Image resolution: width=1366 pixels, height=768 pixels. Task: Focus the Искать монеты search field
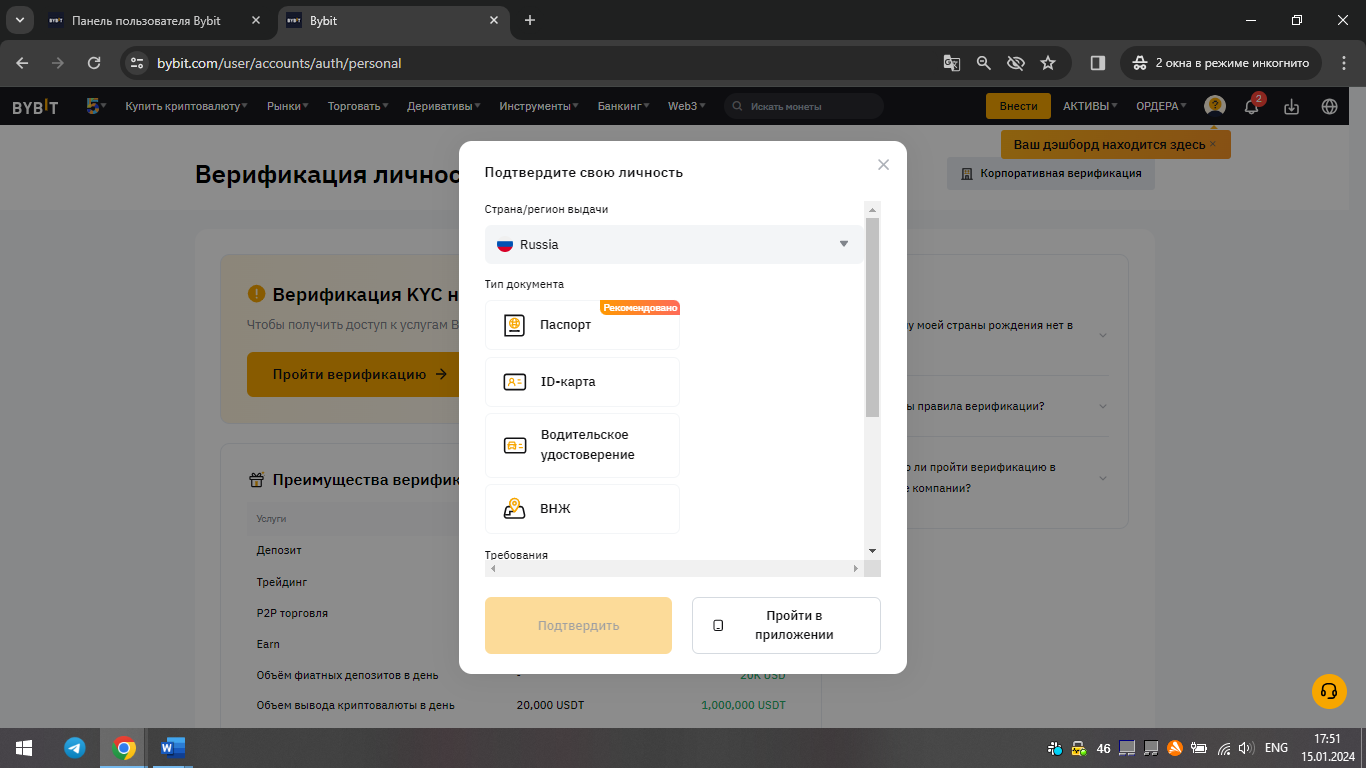[x=804, y=106]
